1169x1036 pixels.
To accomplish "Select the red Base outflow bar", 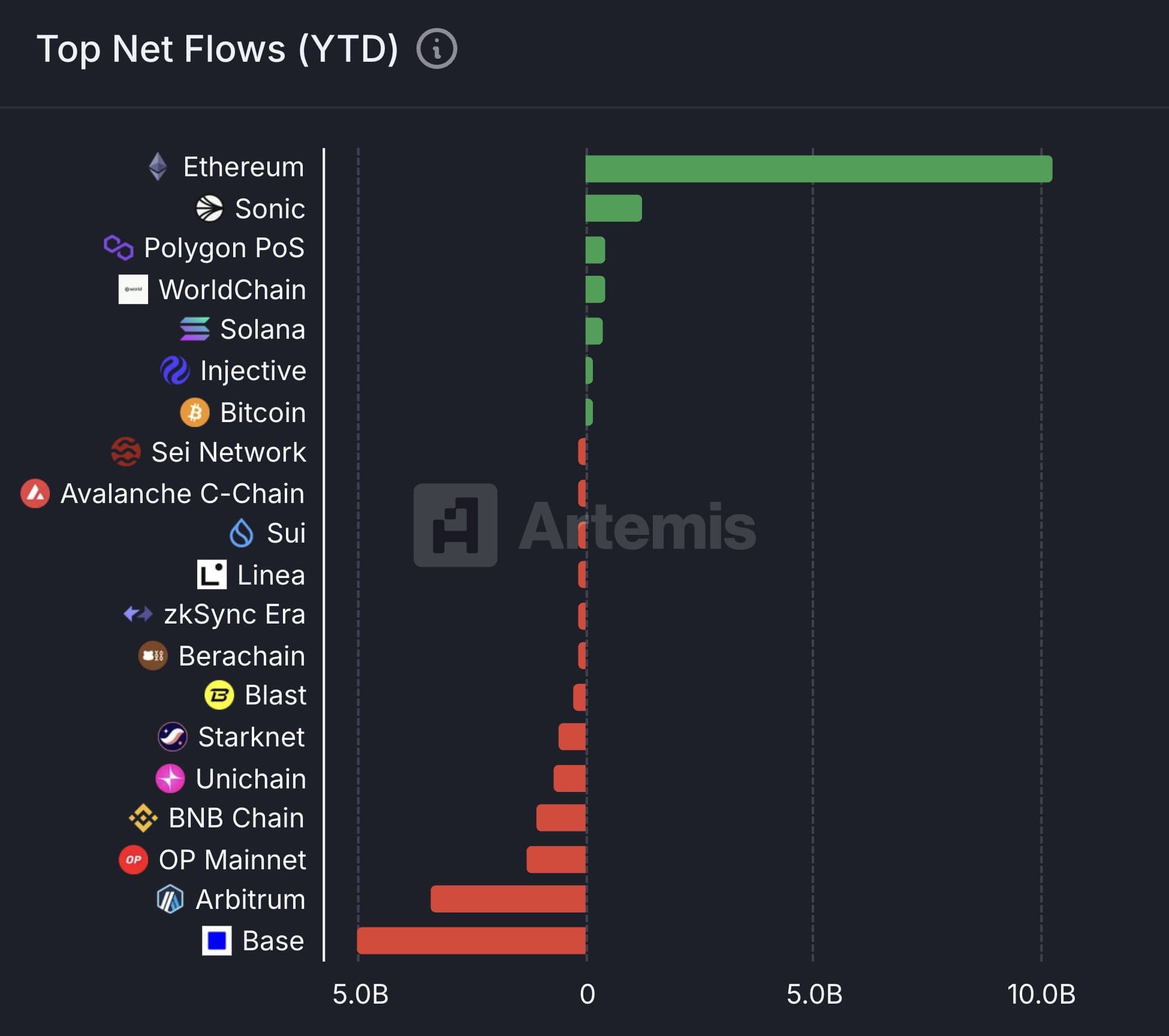I will click(471, 940).
